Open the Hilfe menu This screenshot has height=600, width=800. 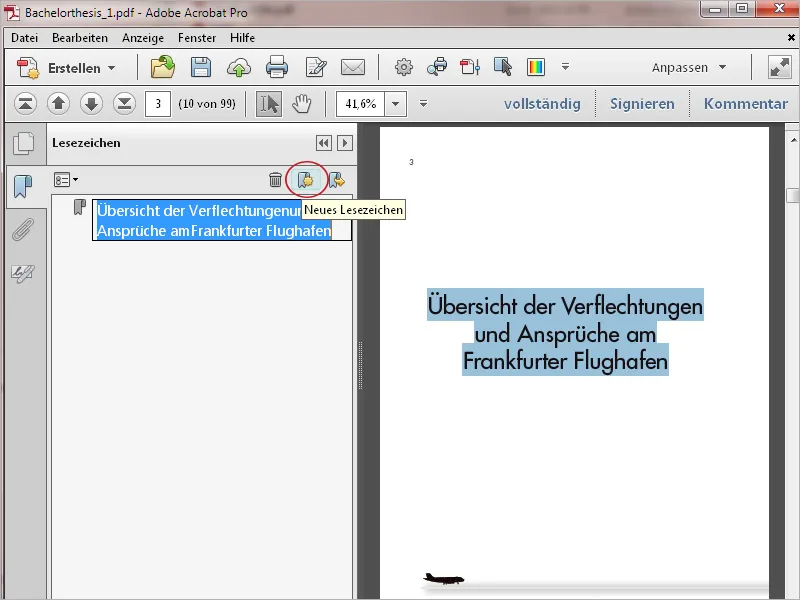(242, 38)
